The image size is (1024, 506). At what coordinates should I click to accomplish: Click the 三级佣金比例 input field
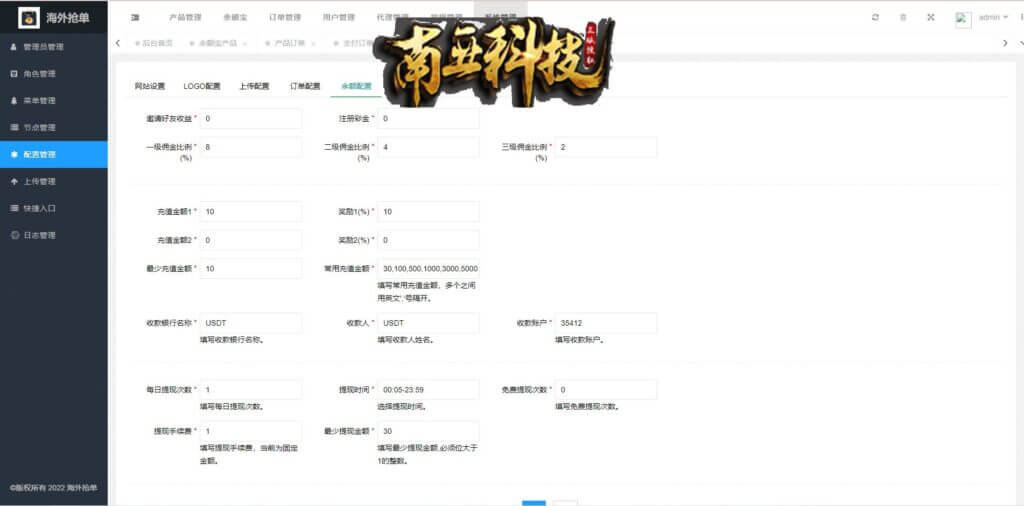tap(606, 147)
